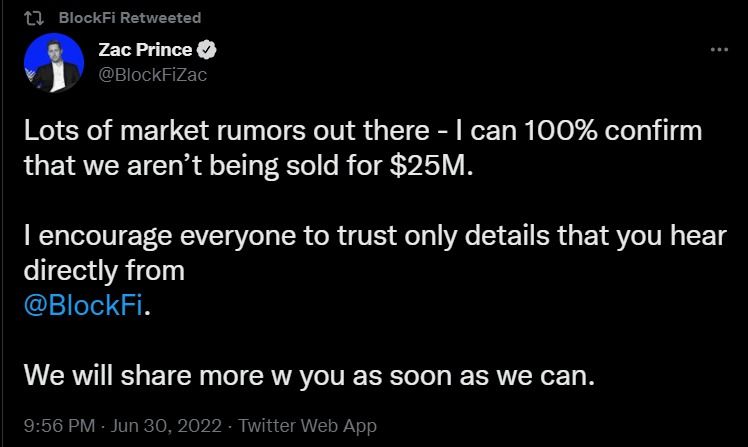Image resolution: width=748 pixels, height=447 pixels.
Task: Open the three-dot more options menu
Action: (718, 49)
